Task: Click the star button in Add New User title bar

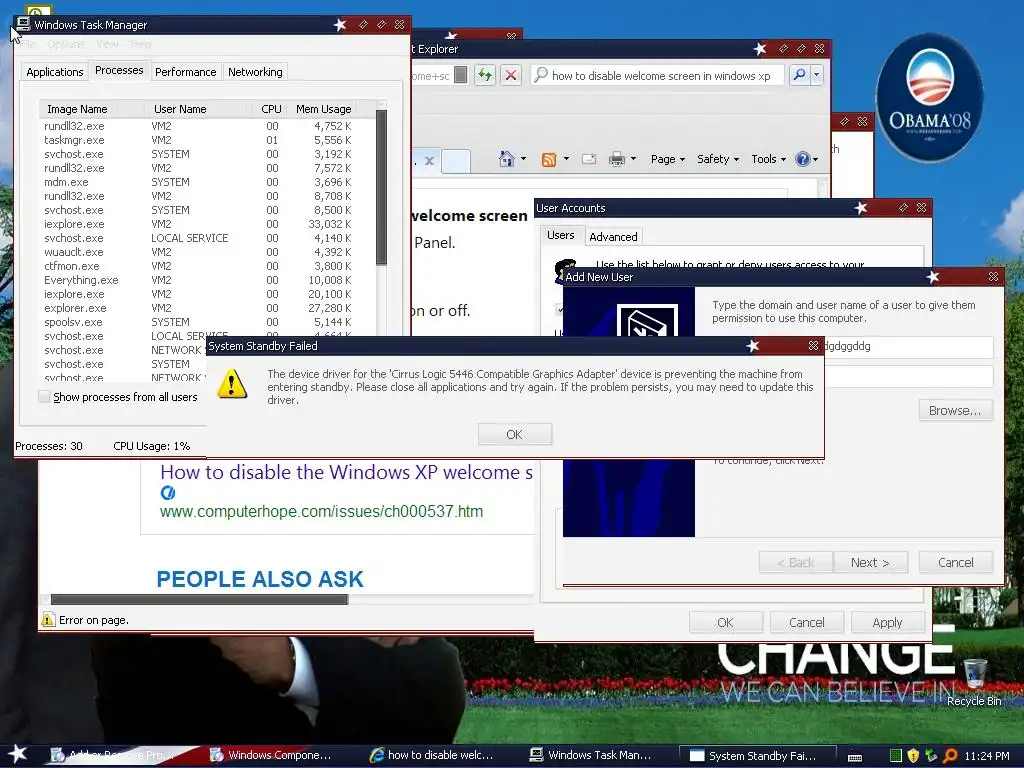Action: click(x=933, y=277)
